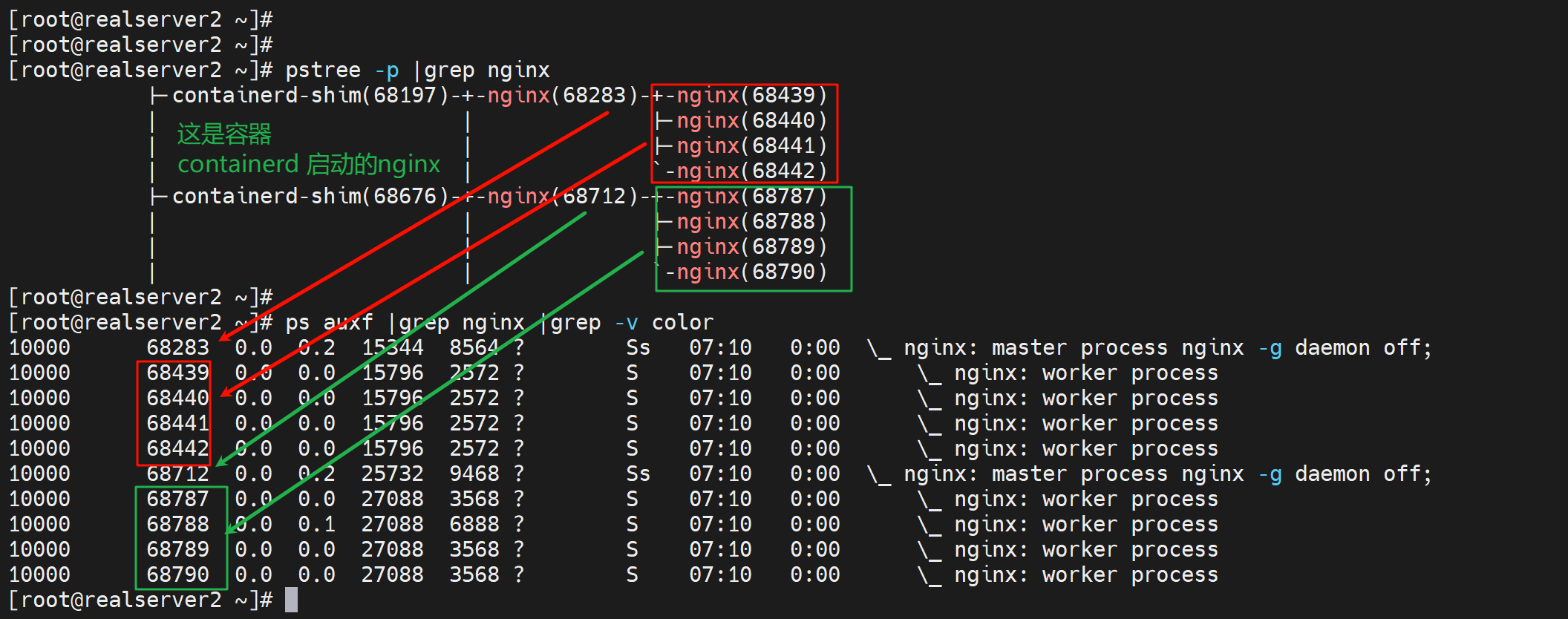Click PID 68283 in ps output
Screen dimensions: 1568x619
(177, 348)
